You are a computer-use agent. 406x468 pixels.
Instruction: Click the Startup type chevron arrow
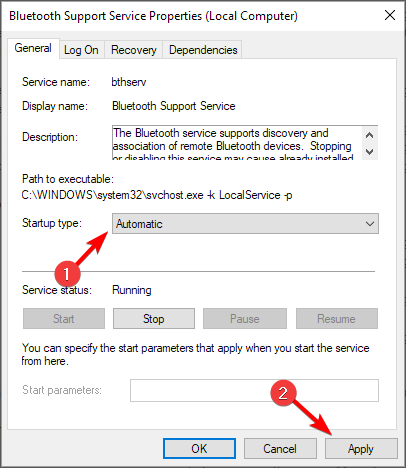[370, 224]
